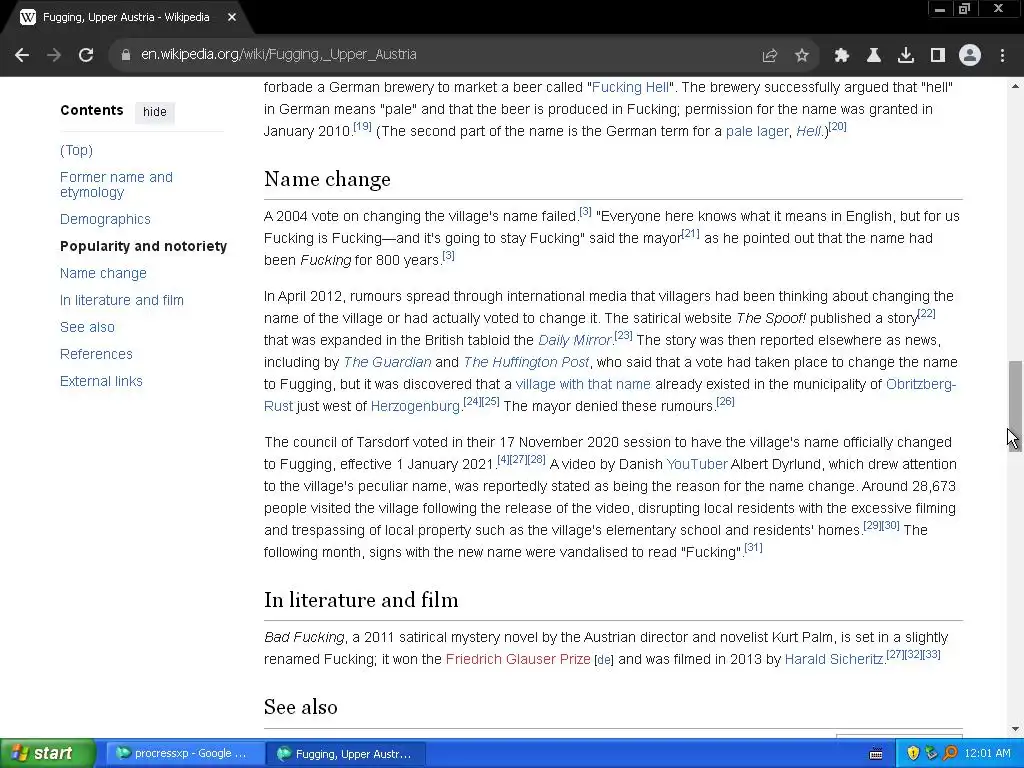Screen dimensions: 1024x768
Task: Open citation 31 footnote
Action: [x=754, y=547]
